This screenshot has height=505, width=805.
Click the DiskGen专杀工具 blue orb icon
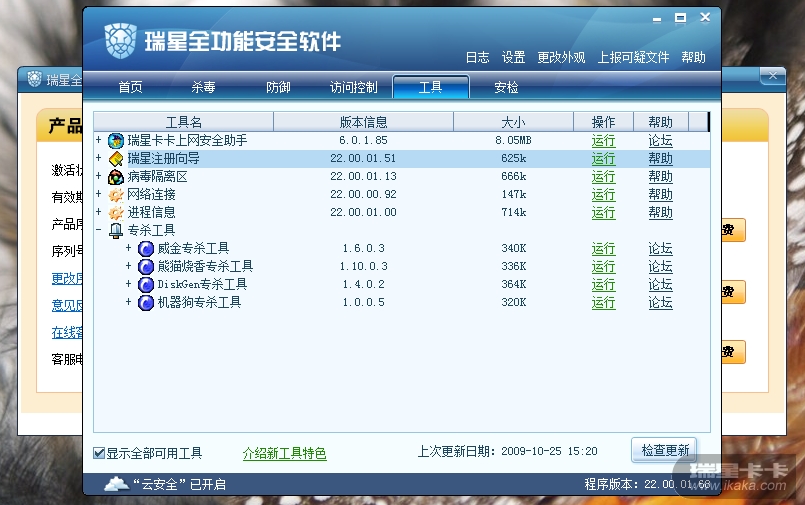coord(146,284)
